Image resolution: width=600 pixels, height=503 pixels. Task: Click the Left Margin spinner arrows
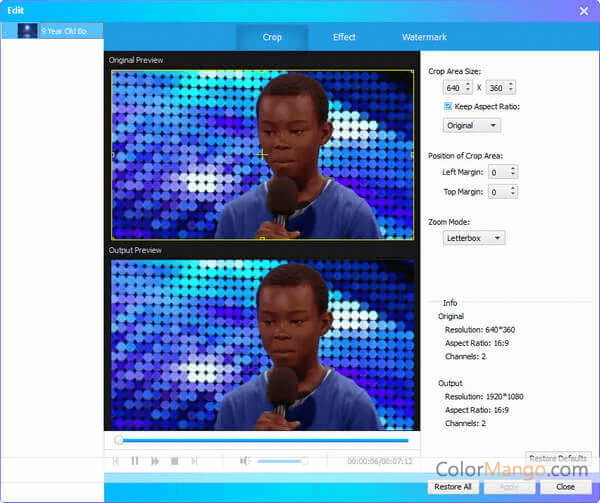point(513,172)
